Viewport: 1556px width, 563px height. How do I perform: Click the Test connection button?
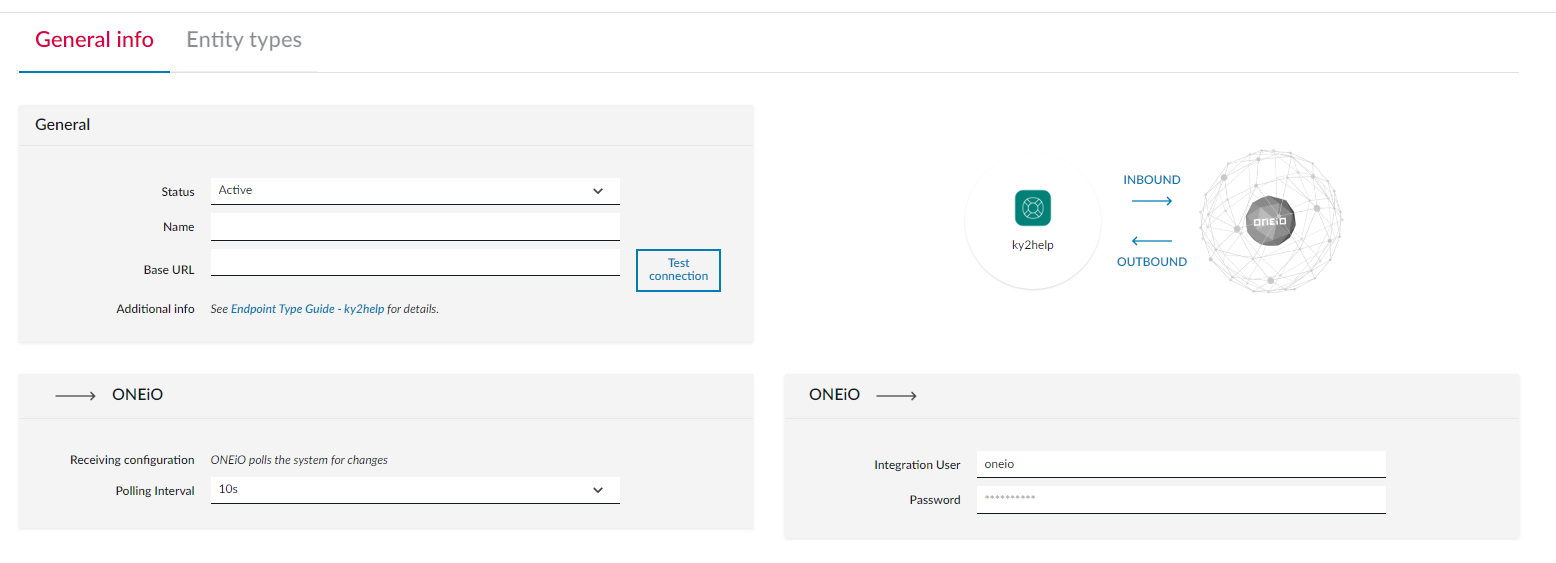pyautogui.click(x=678, y=270)
